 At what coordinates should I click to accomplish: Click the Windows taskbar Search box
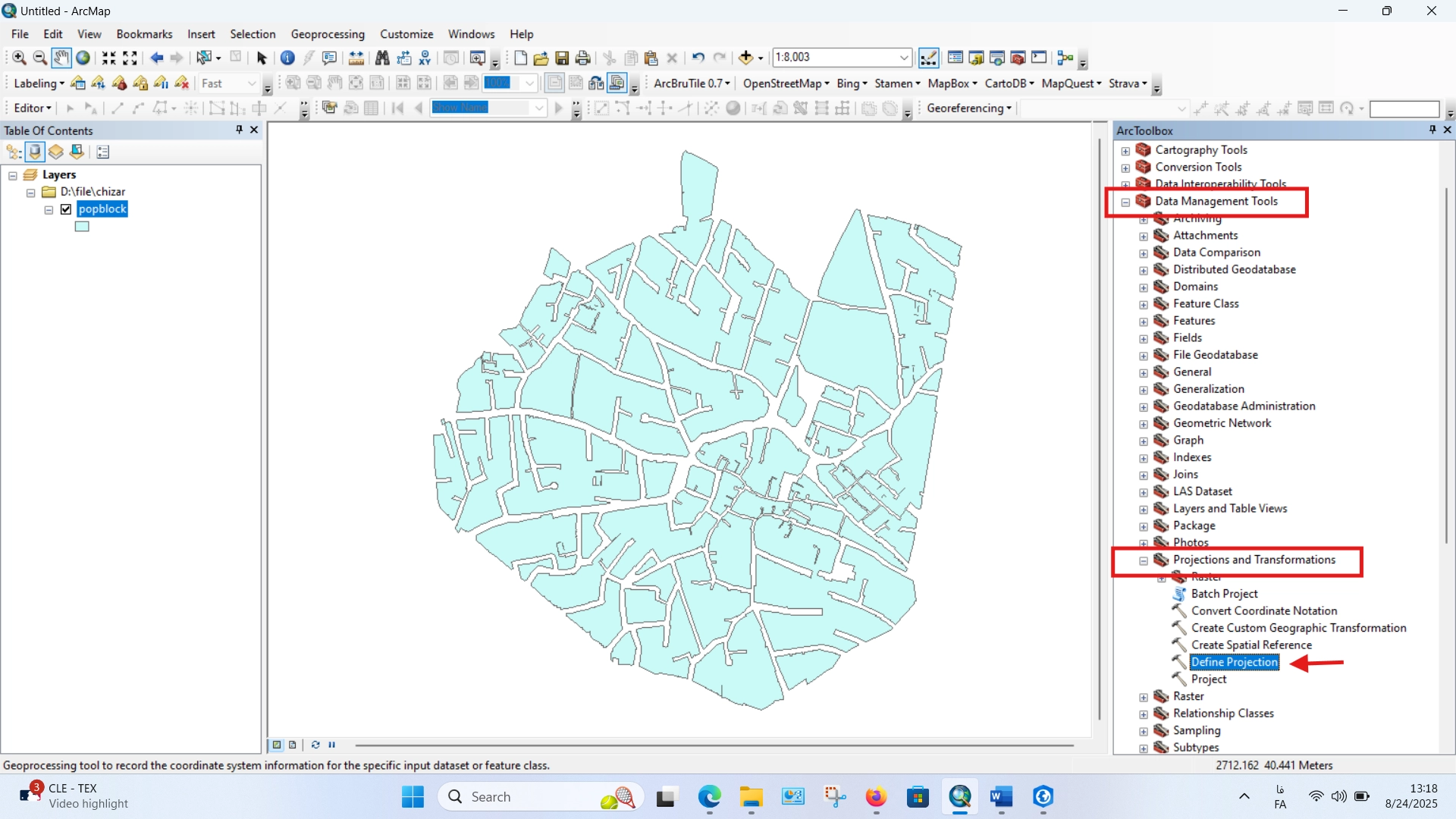[541, 797]
